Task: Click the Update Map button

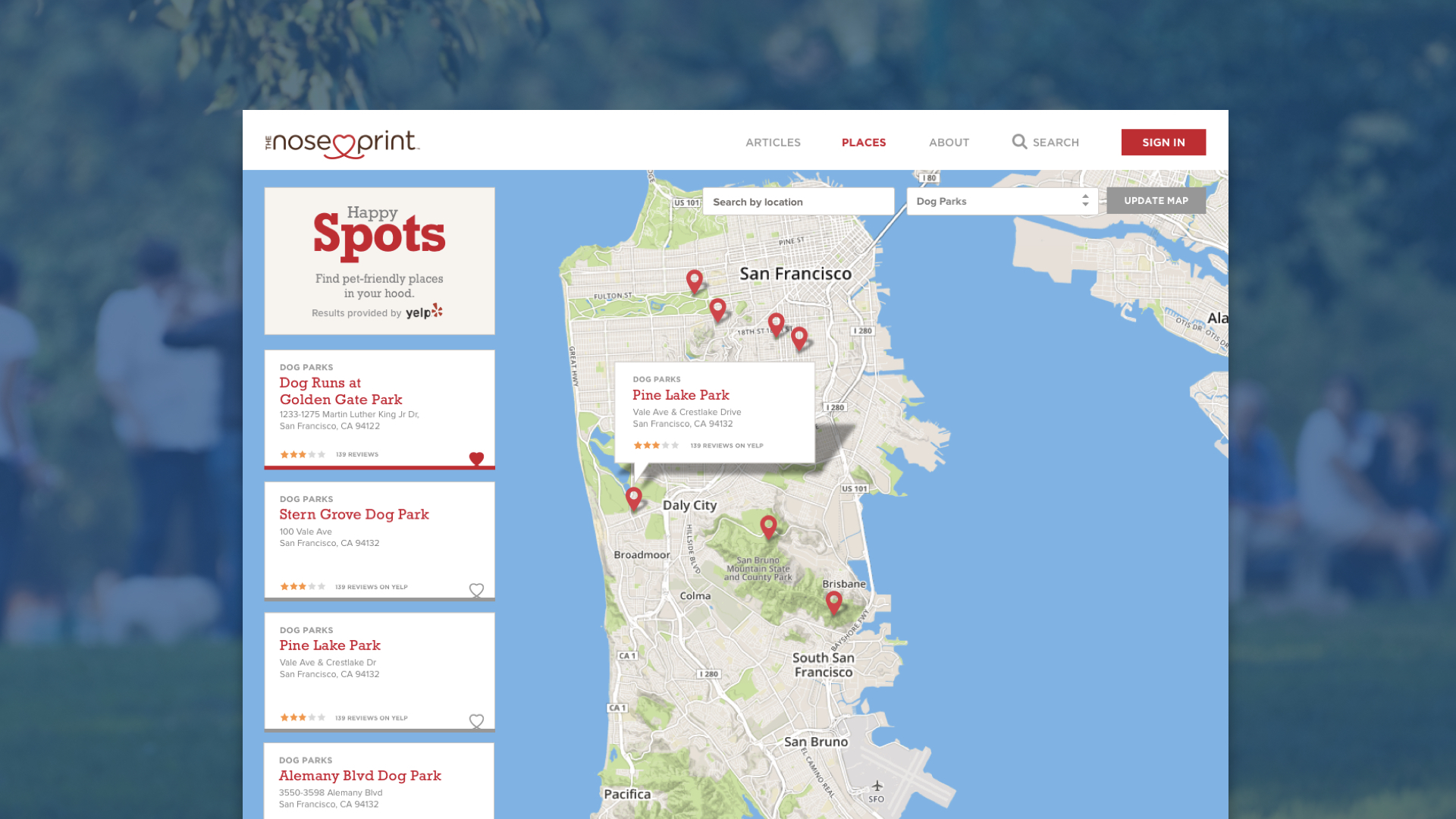Action: (x=1156, y=201)
